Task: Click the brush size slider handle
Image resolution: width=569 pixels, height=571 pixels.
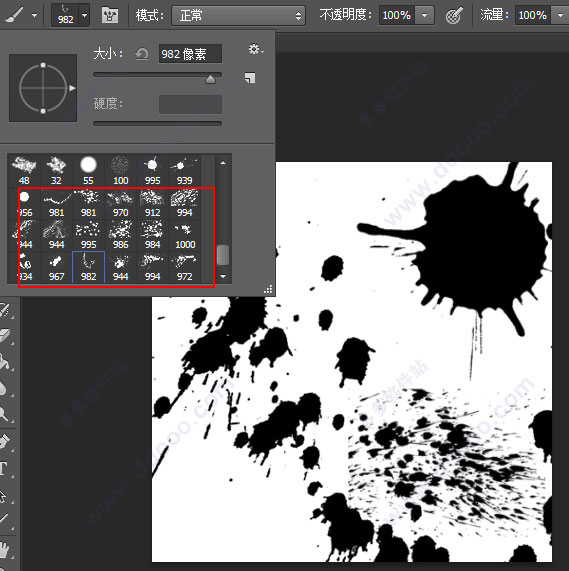Action: coord(210,79)
